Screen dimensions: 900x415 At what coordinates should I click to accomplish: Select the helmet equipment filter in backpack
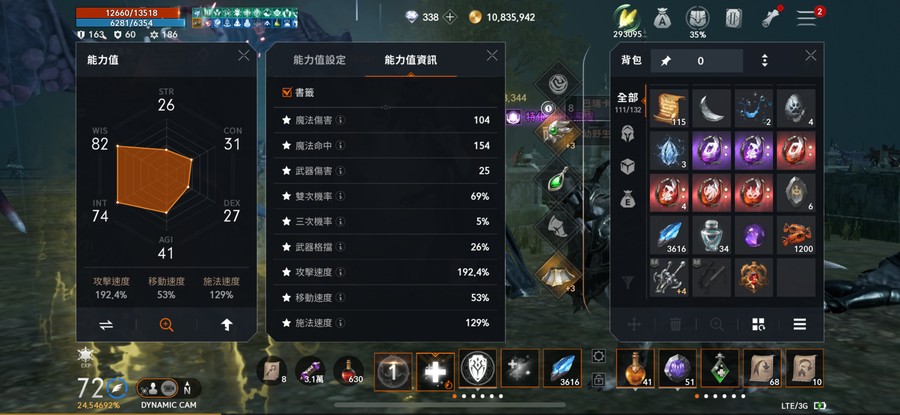coord(629,134)
